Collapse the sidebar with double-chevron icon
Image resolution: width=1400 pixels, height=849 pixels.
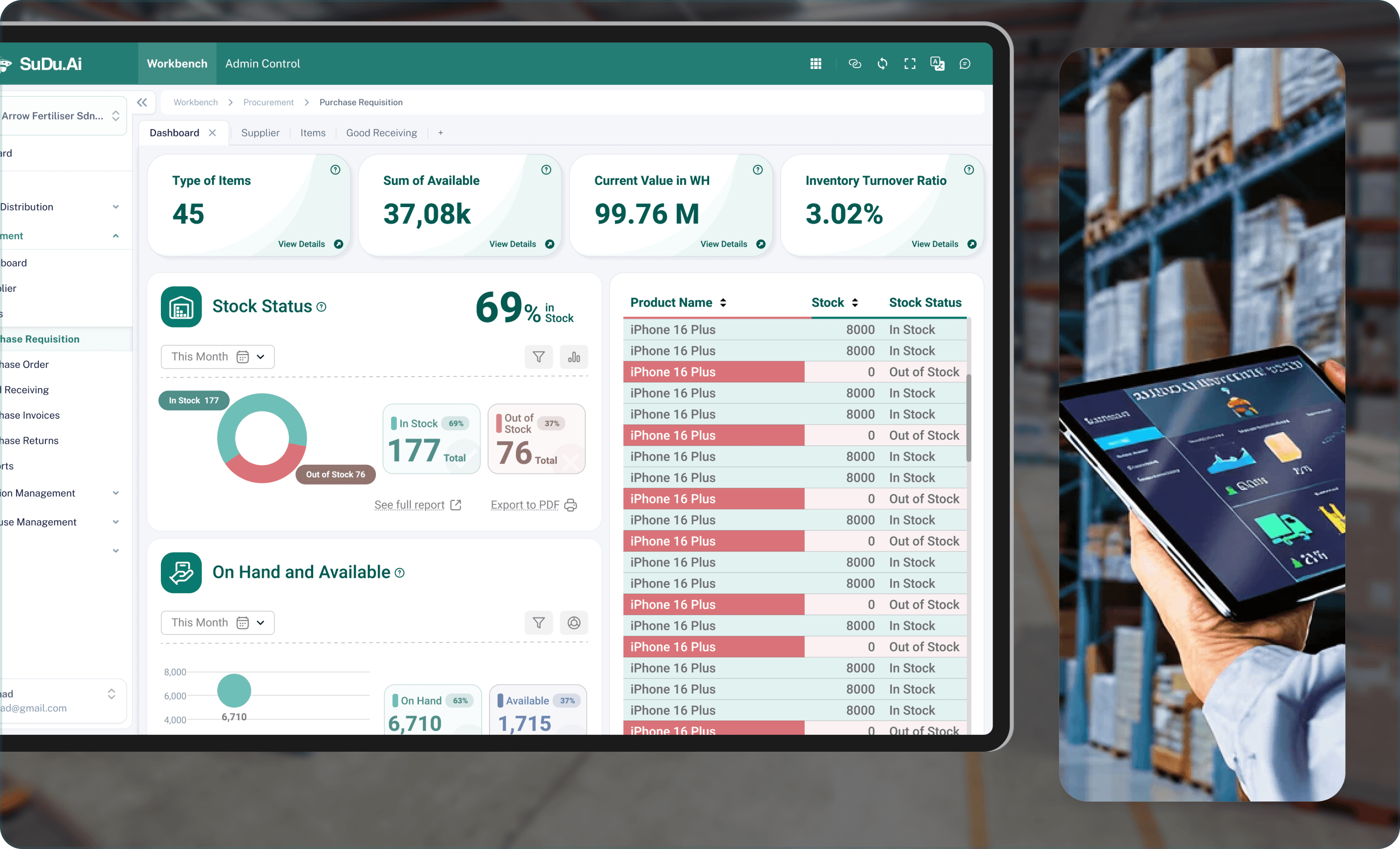[142, 102]
